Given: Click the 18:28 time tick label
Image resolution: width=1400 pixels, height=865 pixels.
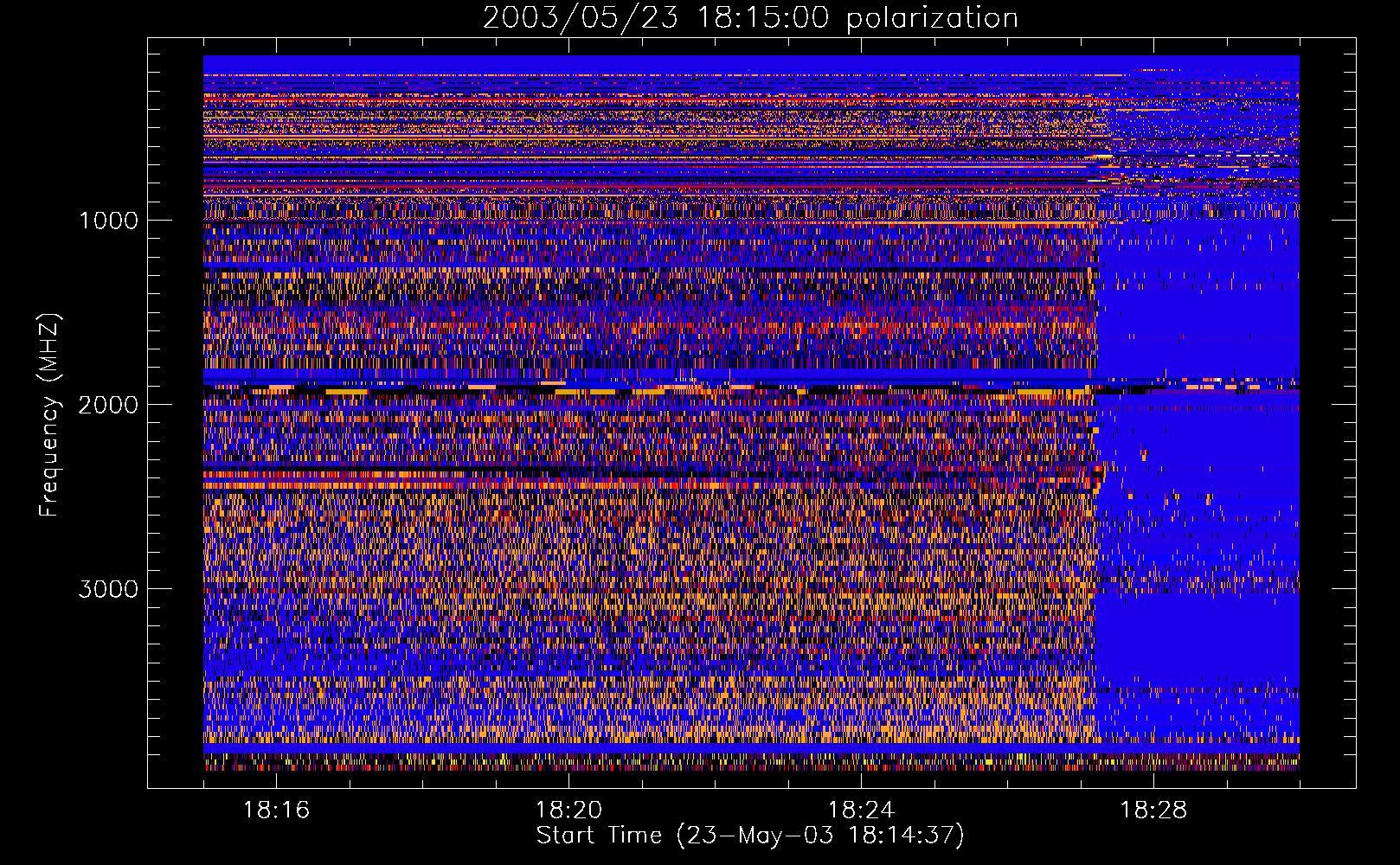Looking at the screenshot, I should tap(1153, 810).
